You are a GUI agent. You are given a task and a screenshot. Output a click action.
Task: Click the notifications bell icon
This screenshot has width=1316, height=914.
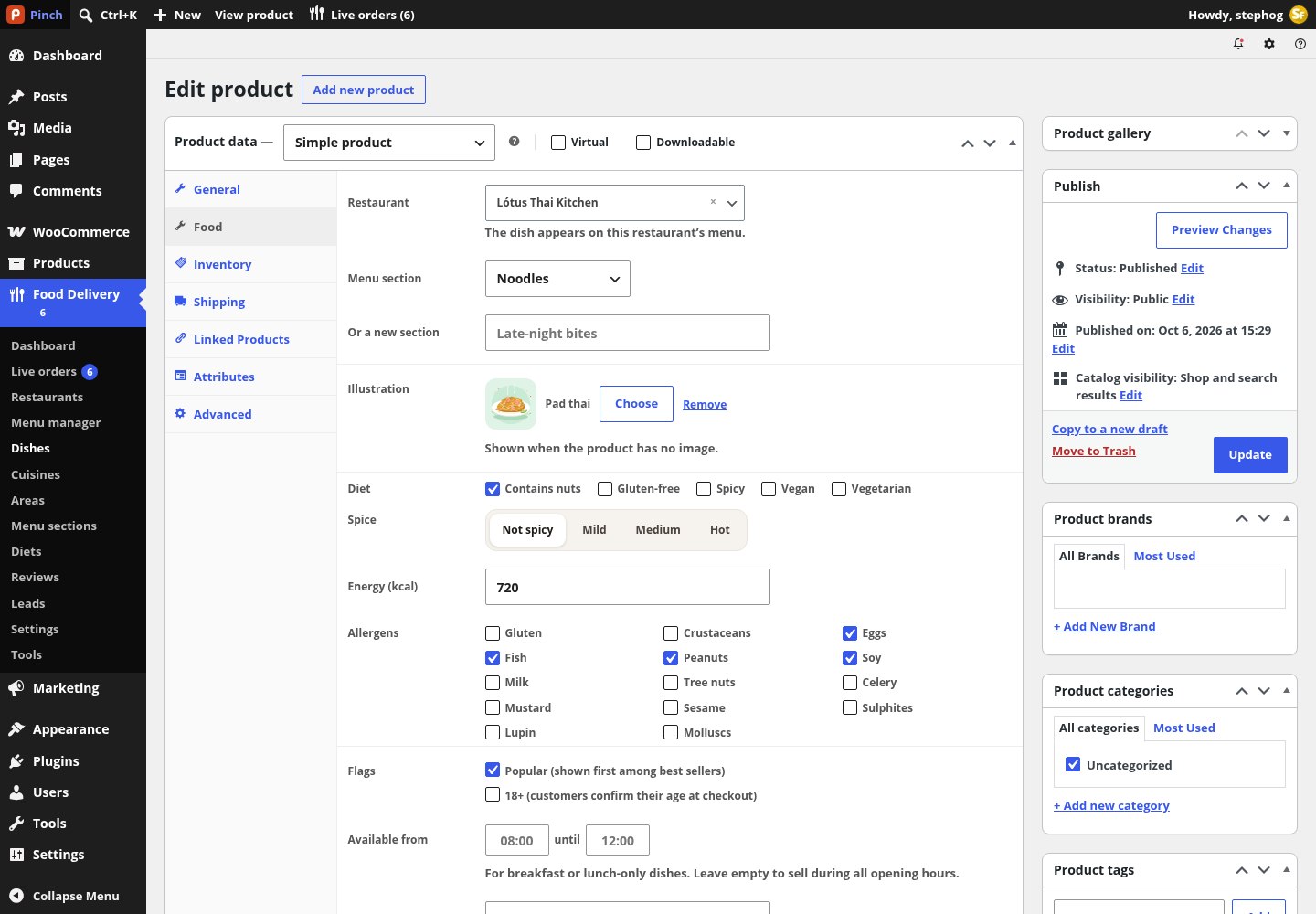pos(1238,44)
